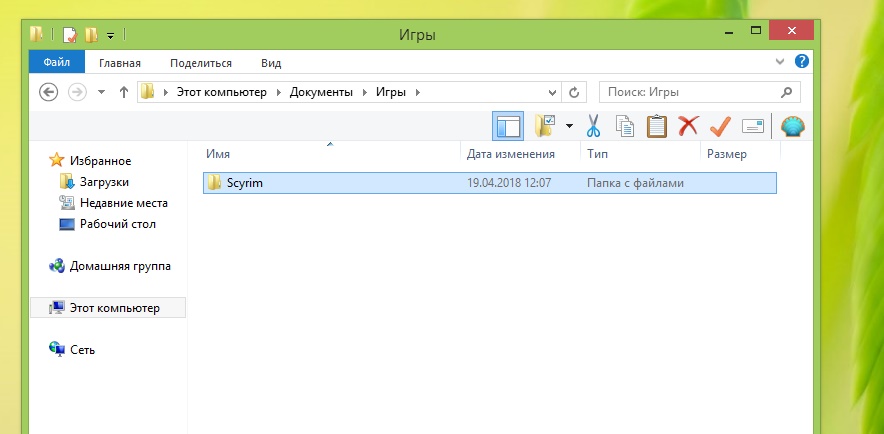The image size is (884, 434).
Task: Select Документы in the address breadcrumb
Action: coord(321,92)
